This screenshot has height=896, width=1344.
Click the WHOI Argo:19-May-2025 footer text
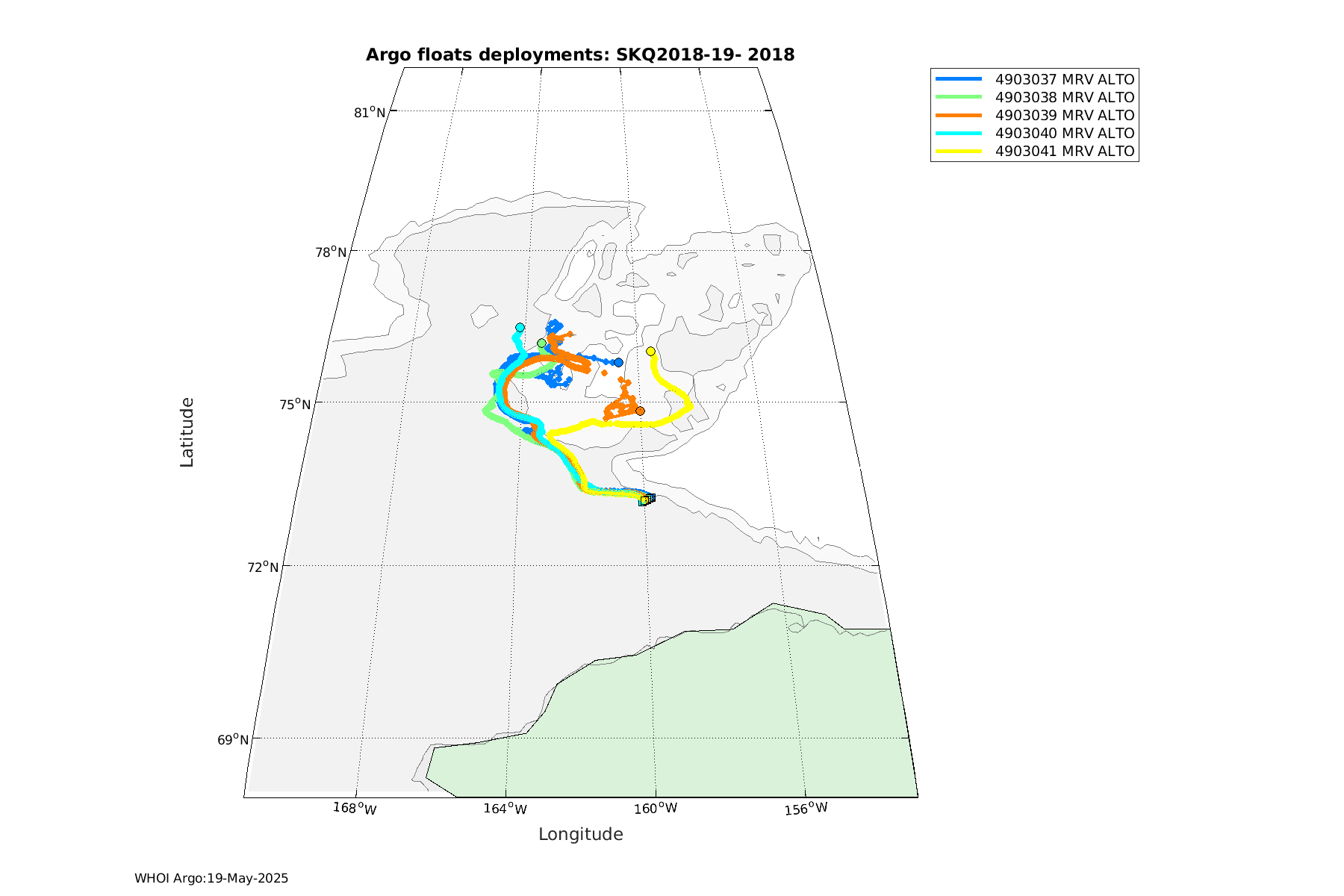tap(211, 878)
